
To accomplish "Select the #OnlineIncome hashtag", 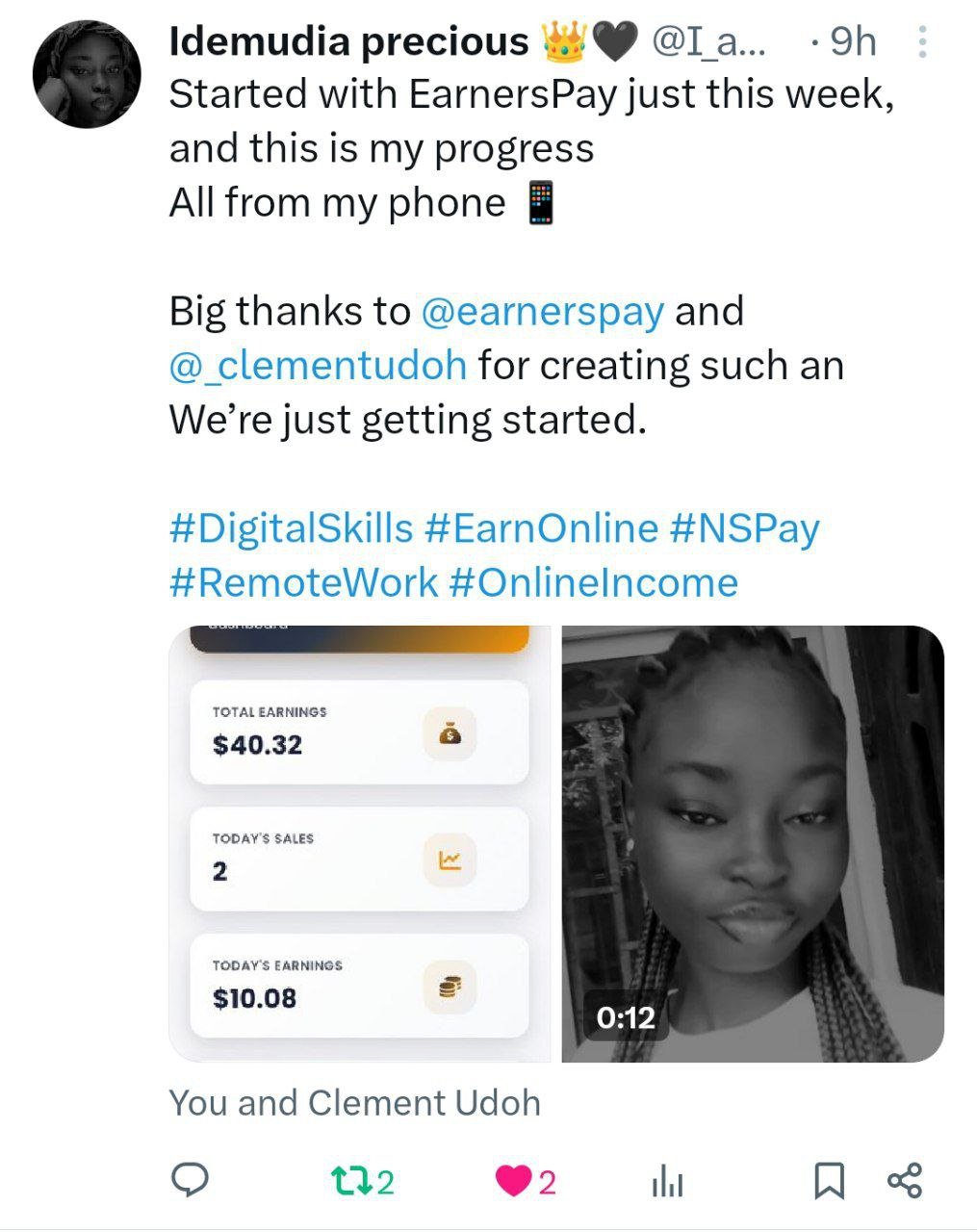I will click(593, 582).
